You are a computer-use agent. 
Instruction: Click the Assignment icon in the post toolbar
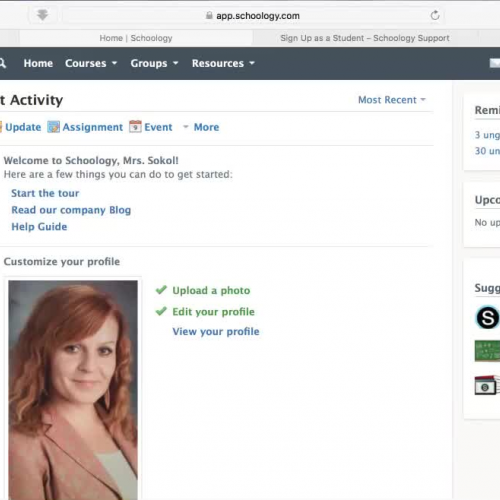pos(53,127)
